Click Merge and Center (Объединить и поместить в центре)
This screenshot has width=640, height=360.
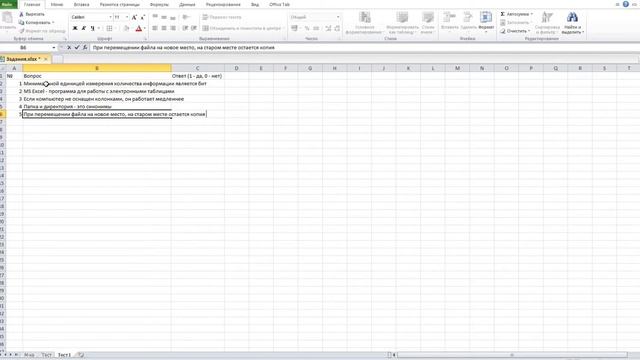(242, 28)
